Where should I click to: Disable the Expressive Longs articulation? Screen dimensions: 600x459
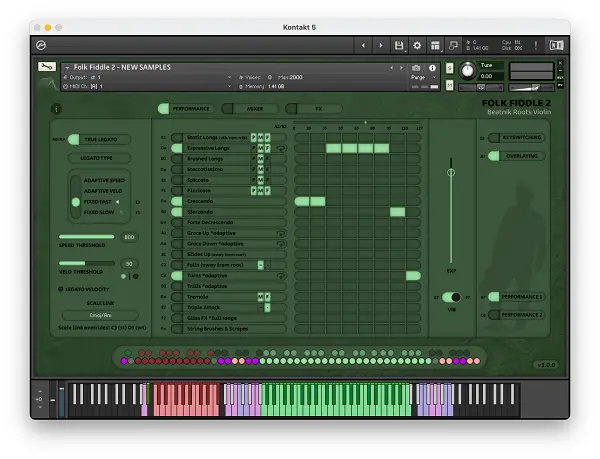(x=177, y=148)
